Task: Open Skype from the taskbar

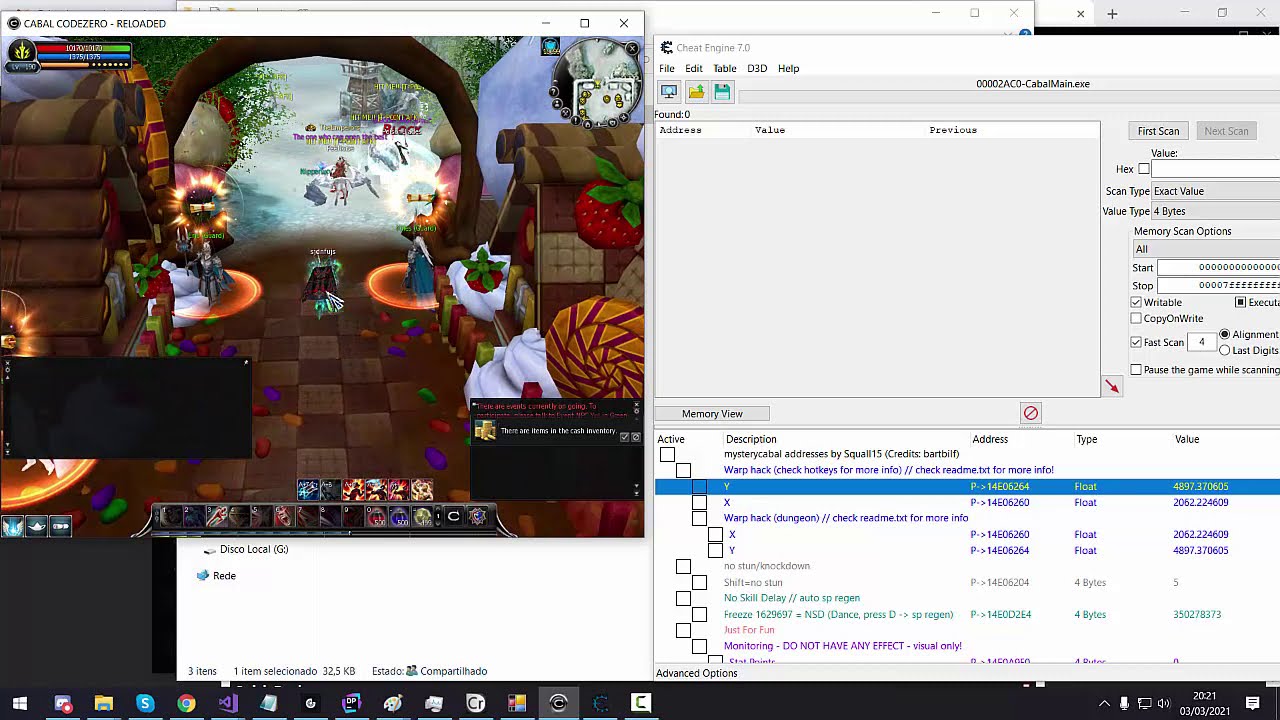Action: pyautogui.click(x=145, y=704)
